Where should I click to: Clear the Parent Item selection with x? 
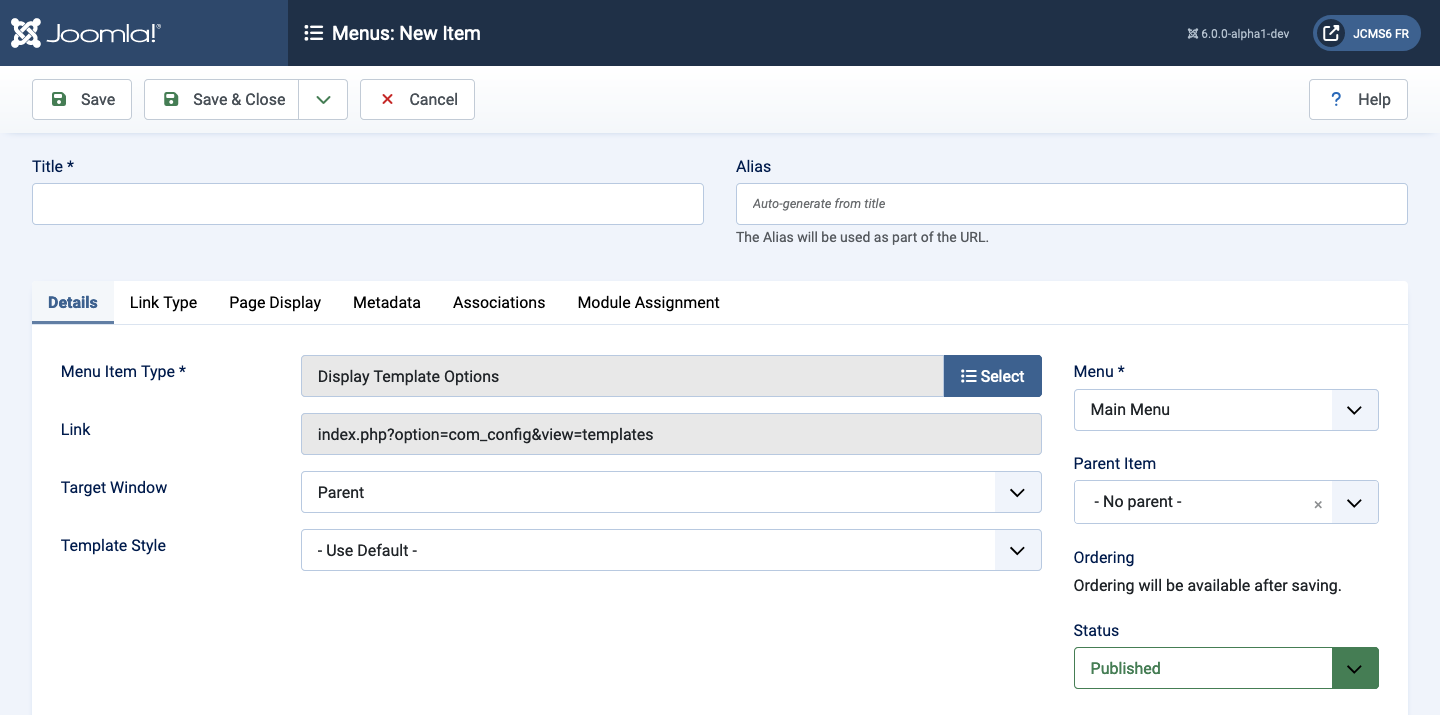click(1318, 504)
